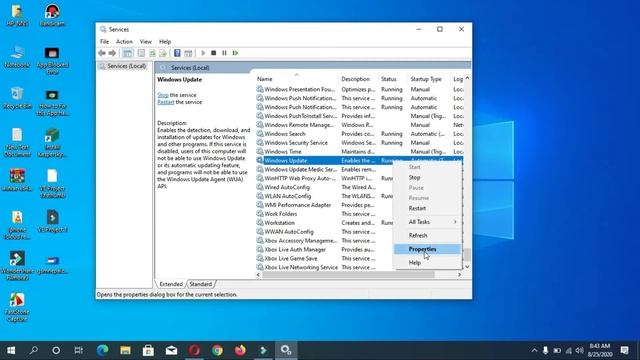Select the WWAN AutoConfig service row
The image size is (640, 360).
(x=324, y=232)
